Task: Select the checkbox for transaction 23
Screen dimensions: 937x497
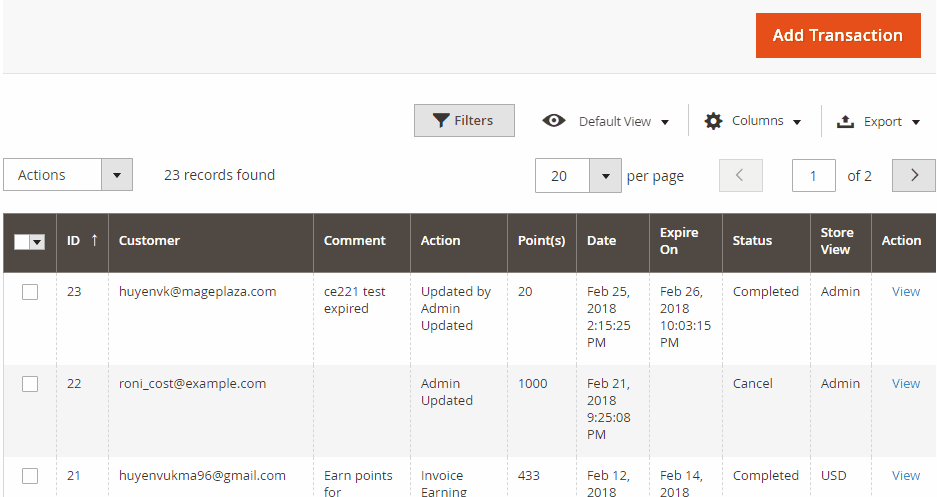Action: tap(30, 292)
